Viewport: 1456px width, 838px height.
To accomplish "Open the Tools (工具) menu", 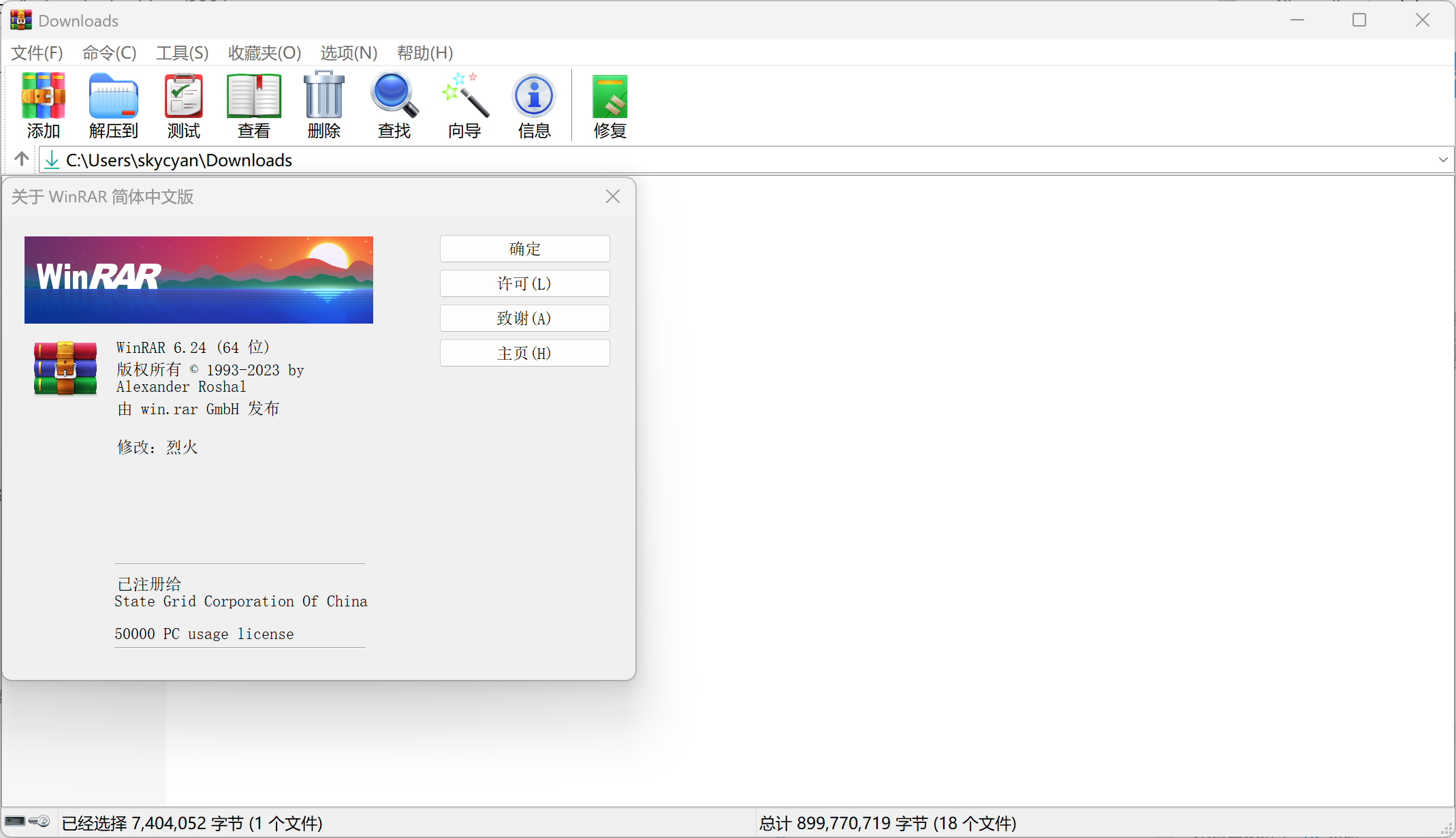I will click(182, 52).
